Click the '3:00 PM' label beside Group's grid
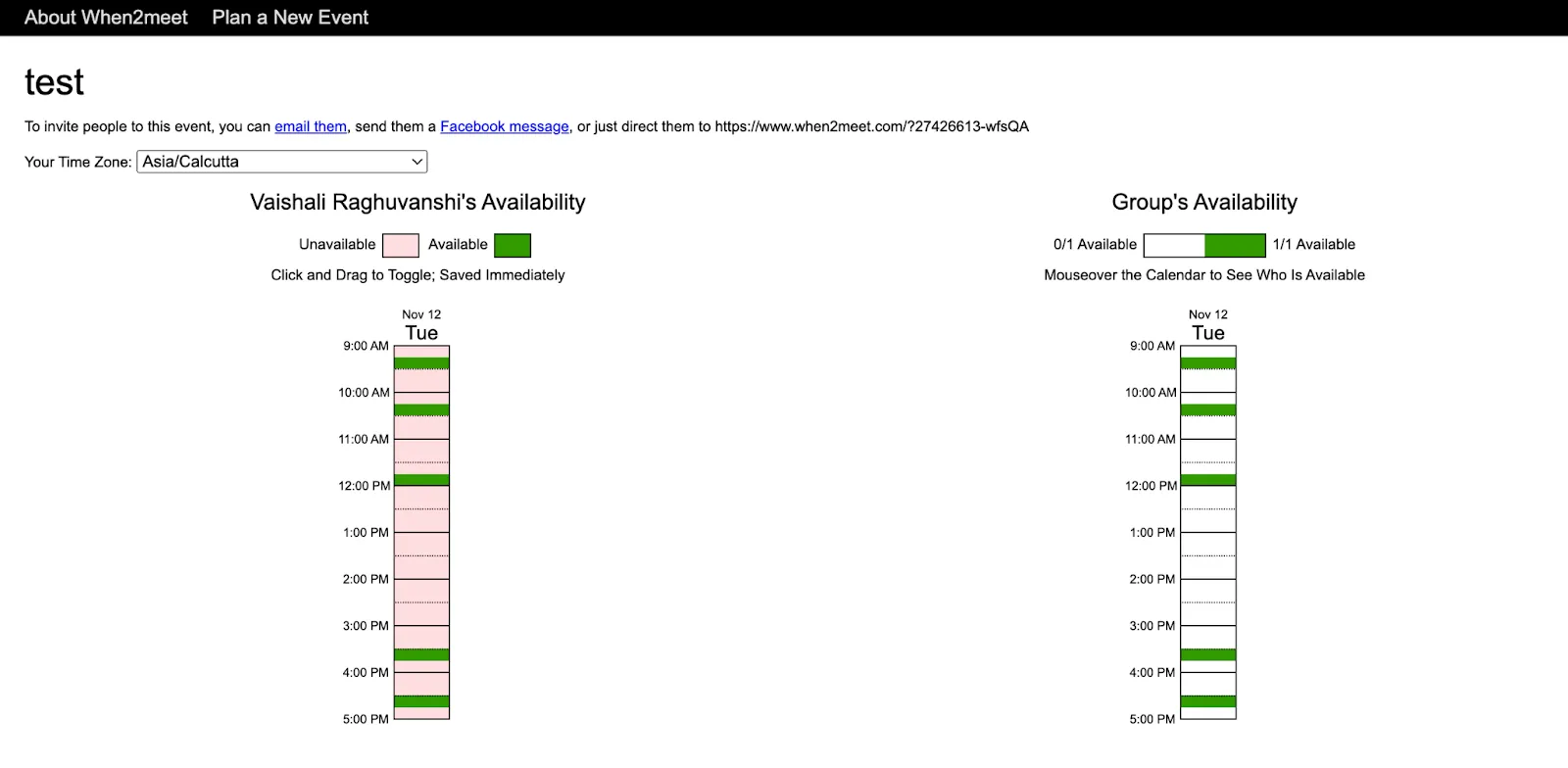Screen dimensions: 1568x768 (x=1152, y=626)
